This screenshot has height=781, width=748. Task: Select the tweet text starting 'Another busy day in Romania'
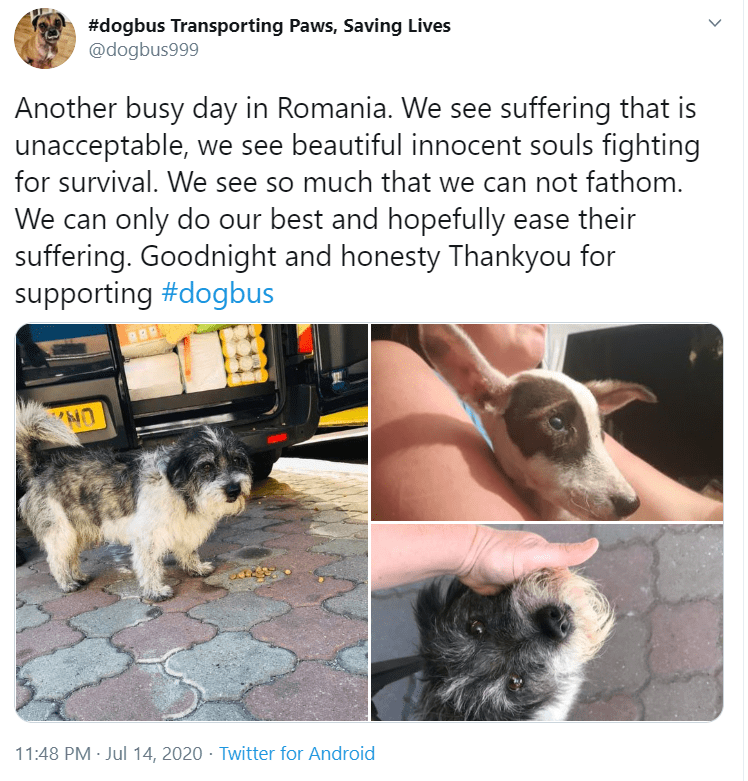click(x=358, y=200)
